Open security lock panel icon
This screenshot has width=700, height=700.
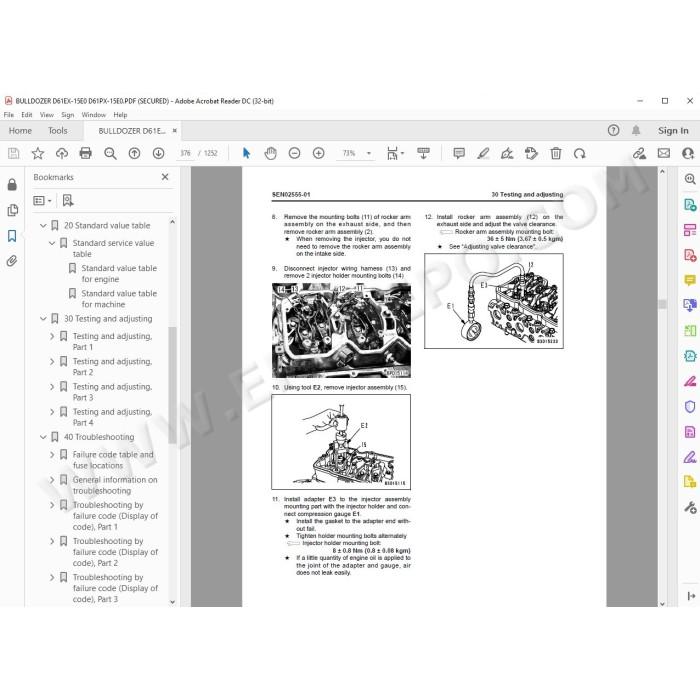[12, 184]
